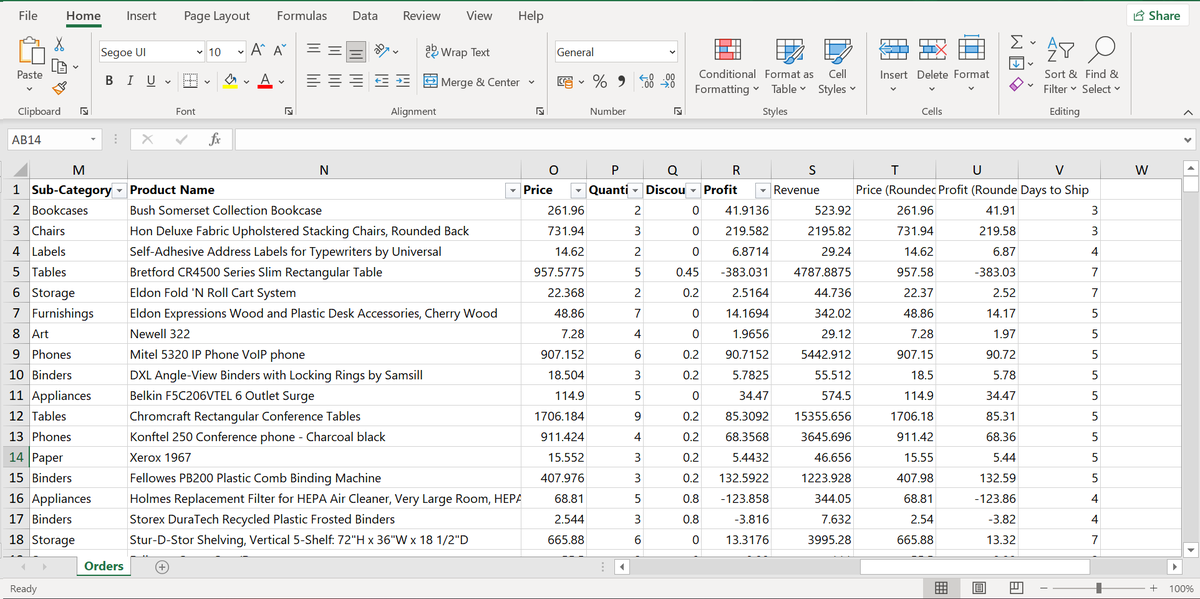Open Cell Styles gallery
The width and height of the screenshot is (1200, 599).
(837, 67)
